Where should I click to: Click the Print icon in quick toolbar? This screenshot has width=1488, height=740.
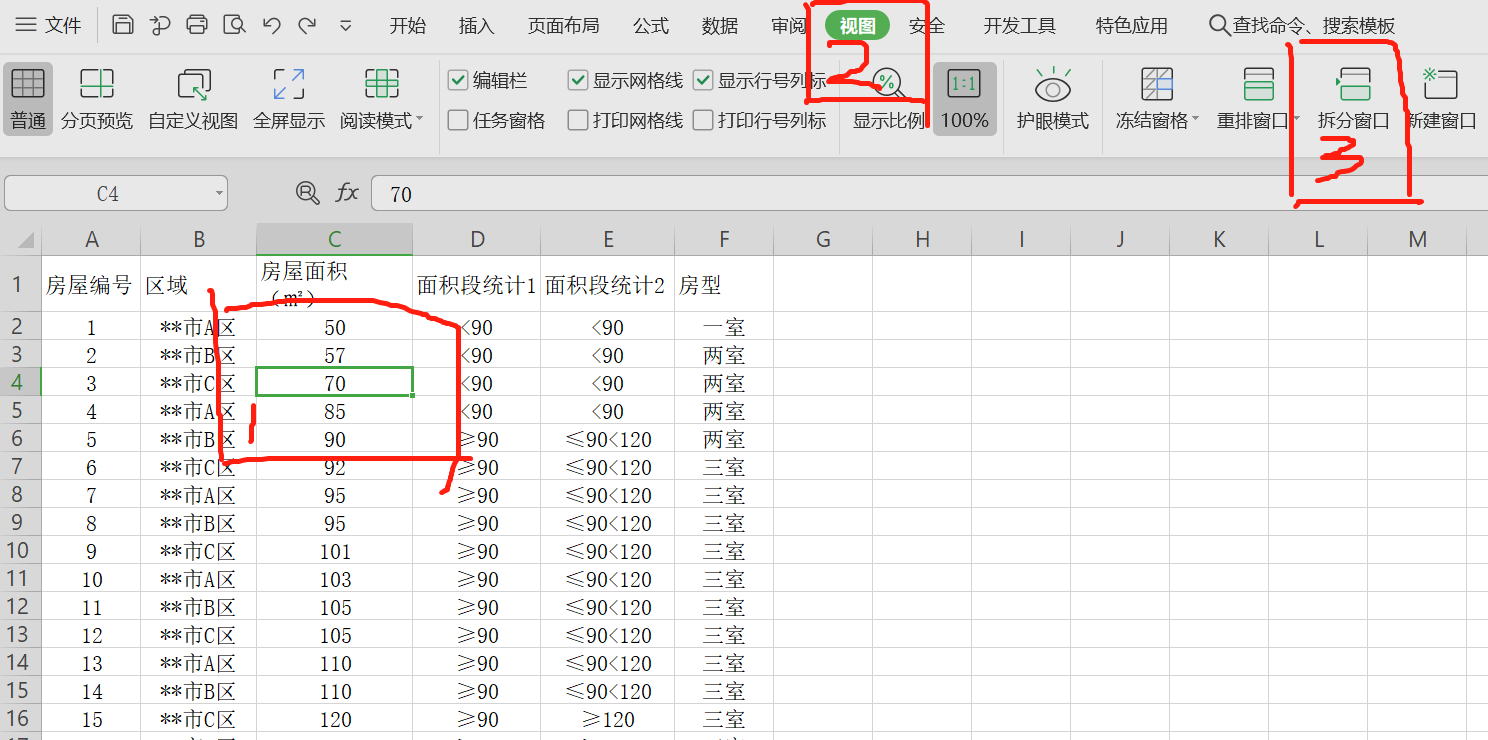tap(197, 25)
